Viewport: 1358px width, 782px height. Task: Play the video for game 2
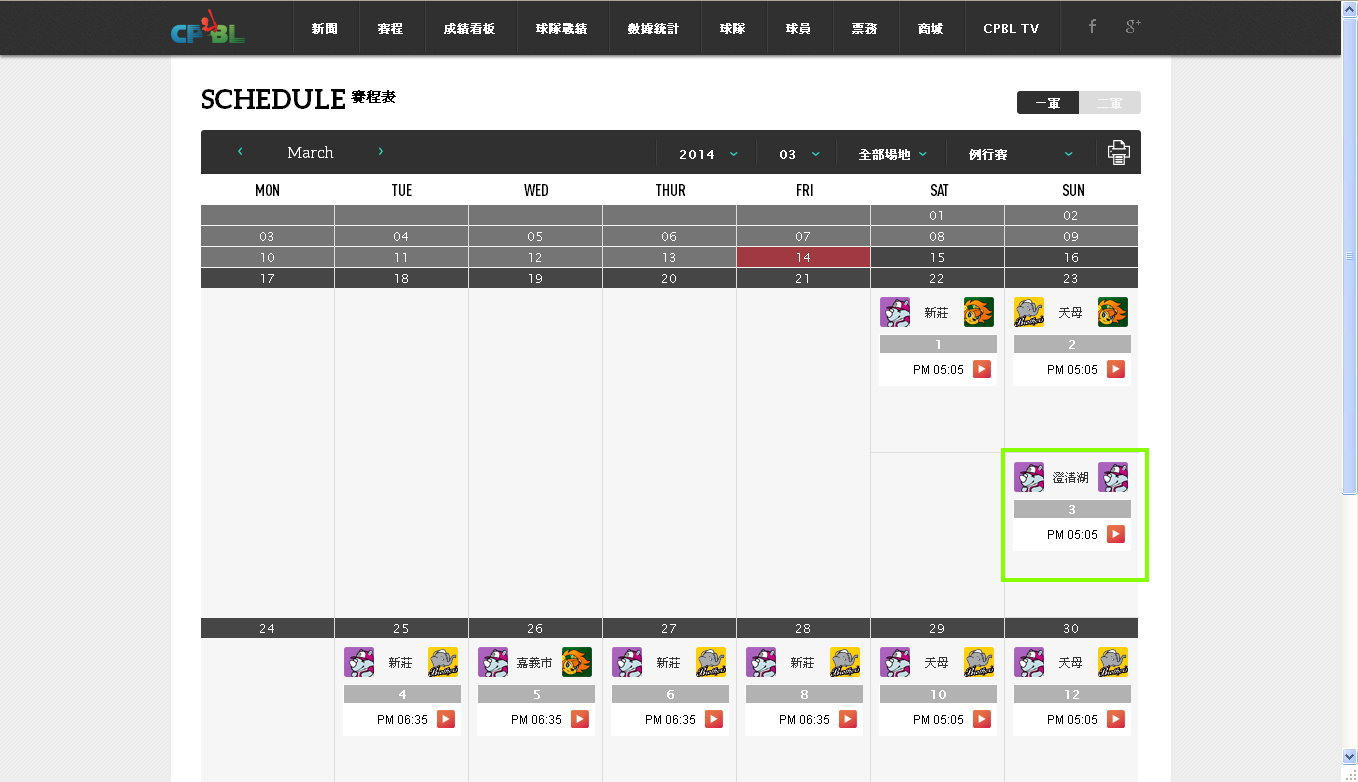click(1116, 369)
